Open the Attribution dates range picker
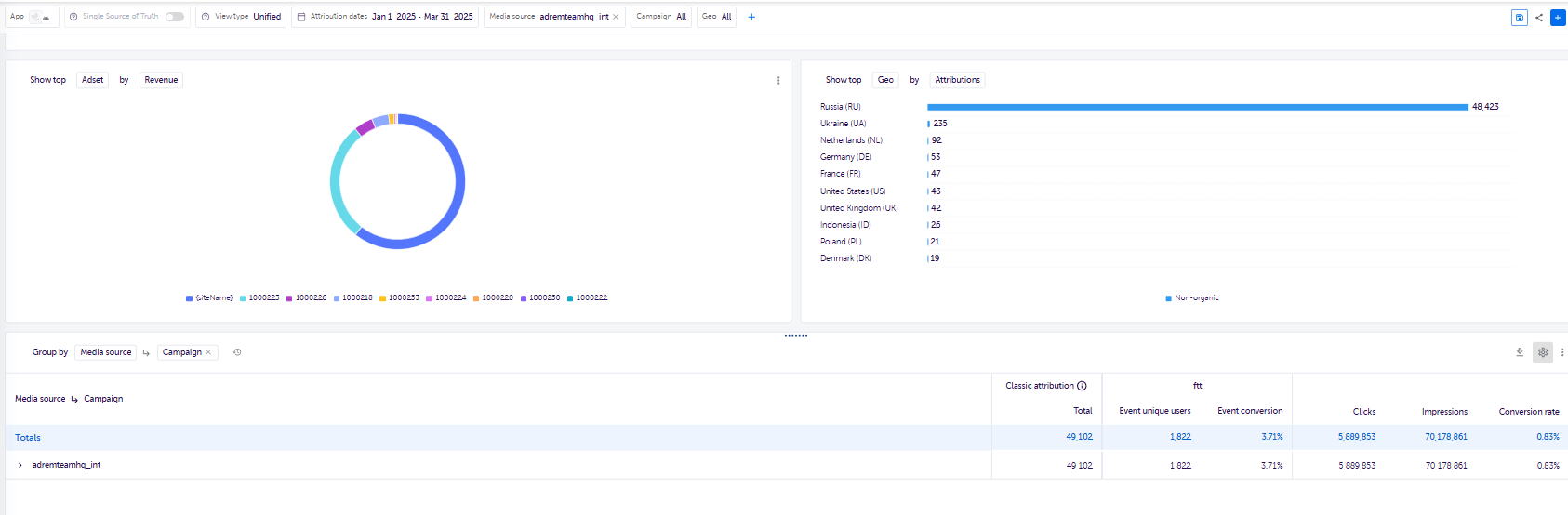The image size is (1568, 515). [385, 17]
